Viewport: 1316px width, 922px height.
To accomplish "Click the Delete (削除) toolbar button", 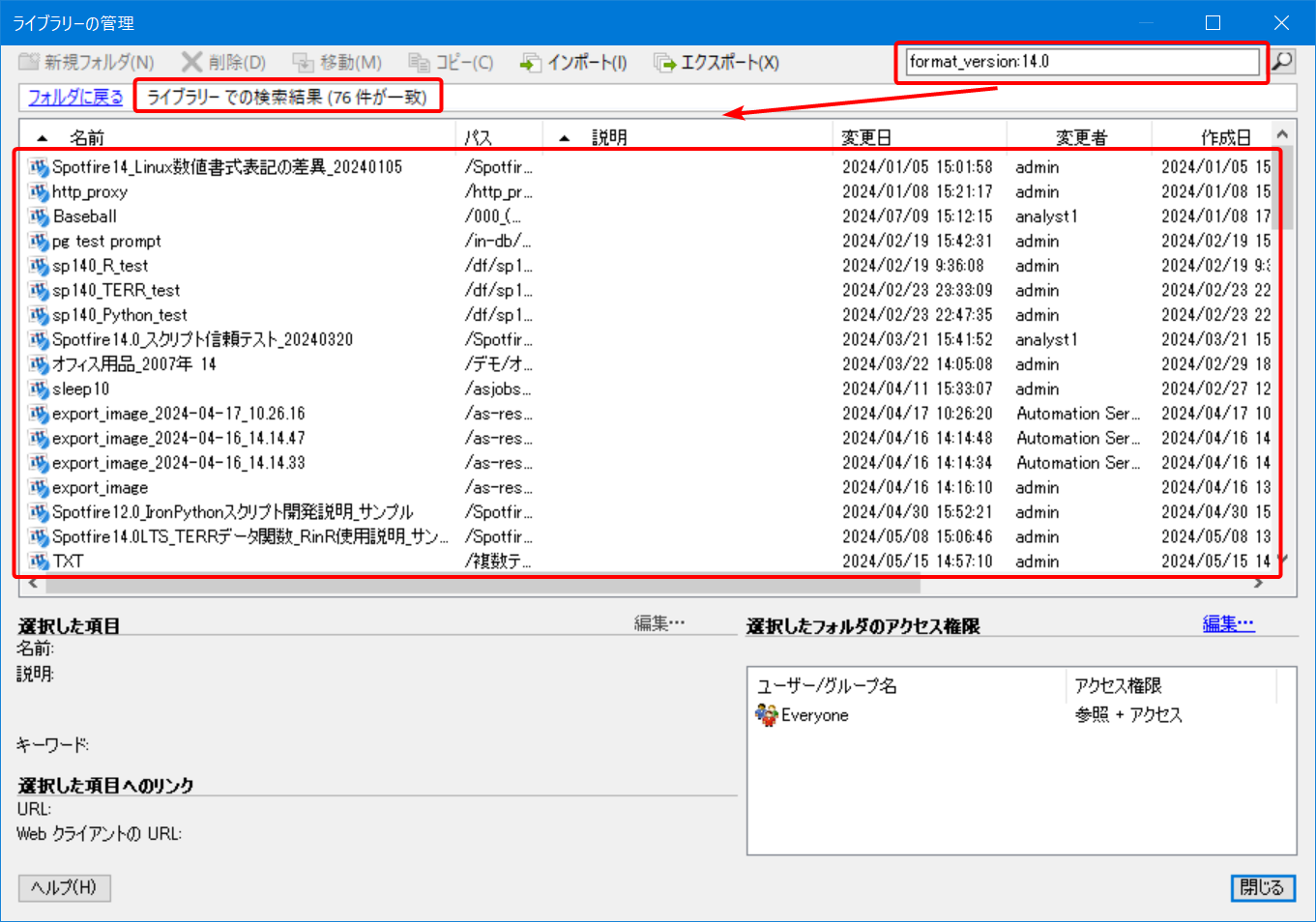I will pyautogui.click(x=223, y=62).
